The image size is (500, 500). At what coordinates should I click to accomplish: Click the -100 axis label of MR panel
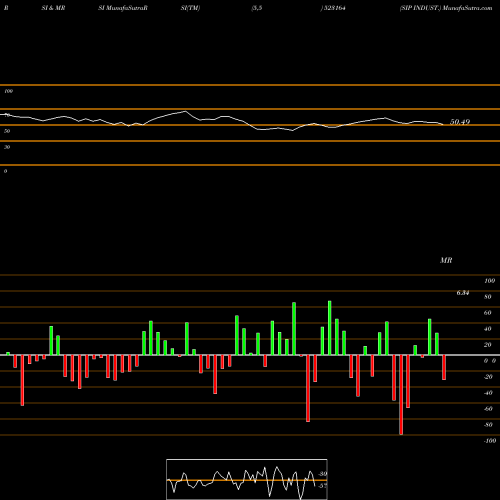pyautogui.click(x=490, y=441)
